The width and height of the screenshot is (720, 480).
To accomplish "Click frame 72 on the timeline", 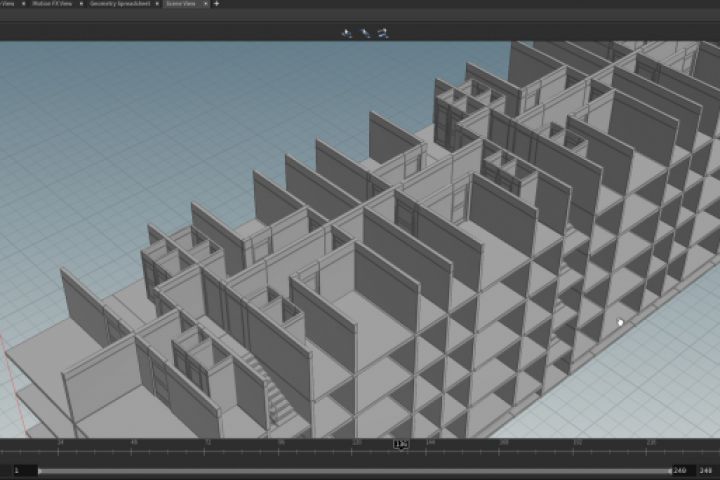I will click(208, 442).
